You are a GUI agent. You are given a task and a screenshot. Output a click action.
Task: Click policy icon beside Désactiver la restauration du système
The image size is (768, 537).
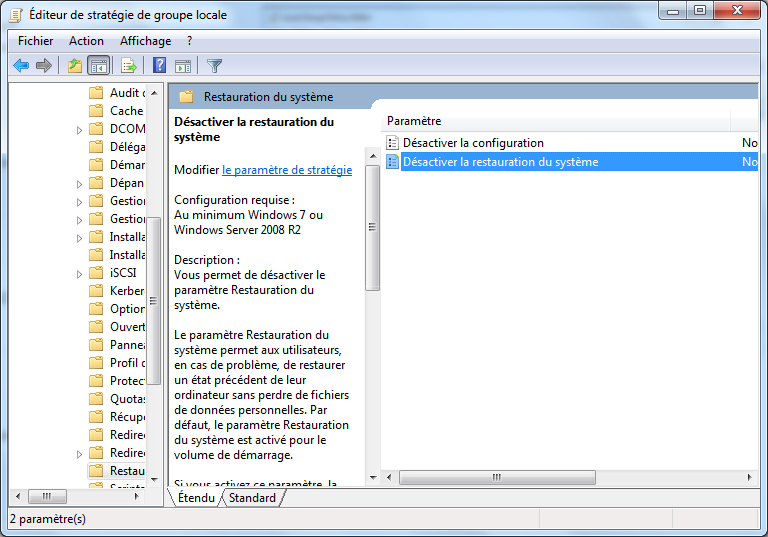[x=392, y=162]
